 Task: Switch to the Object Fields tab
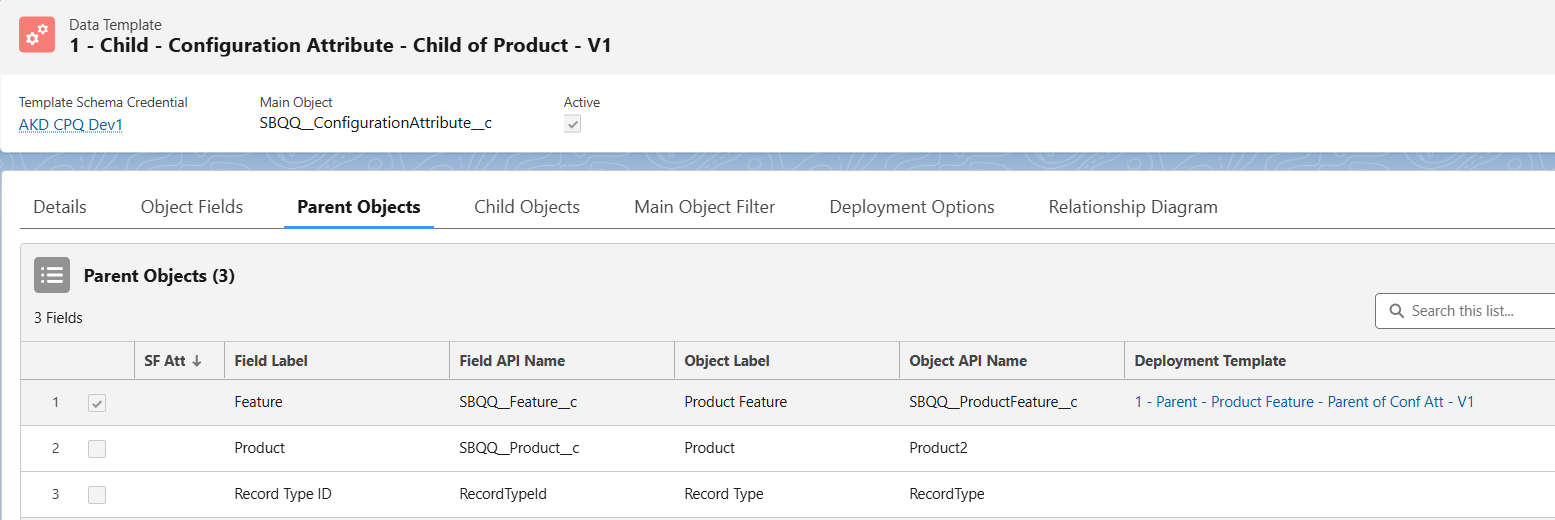[x=192, y=207]
